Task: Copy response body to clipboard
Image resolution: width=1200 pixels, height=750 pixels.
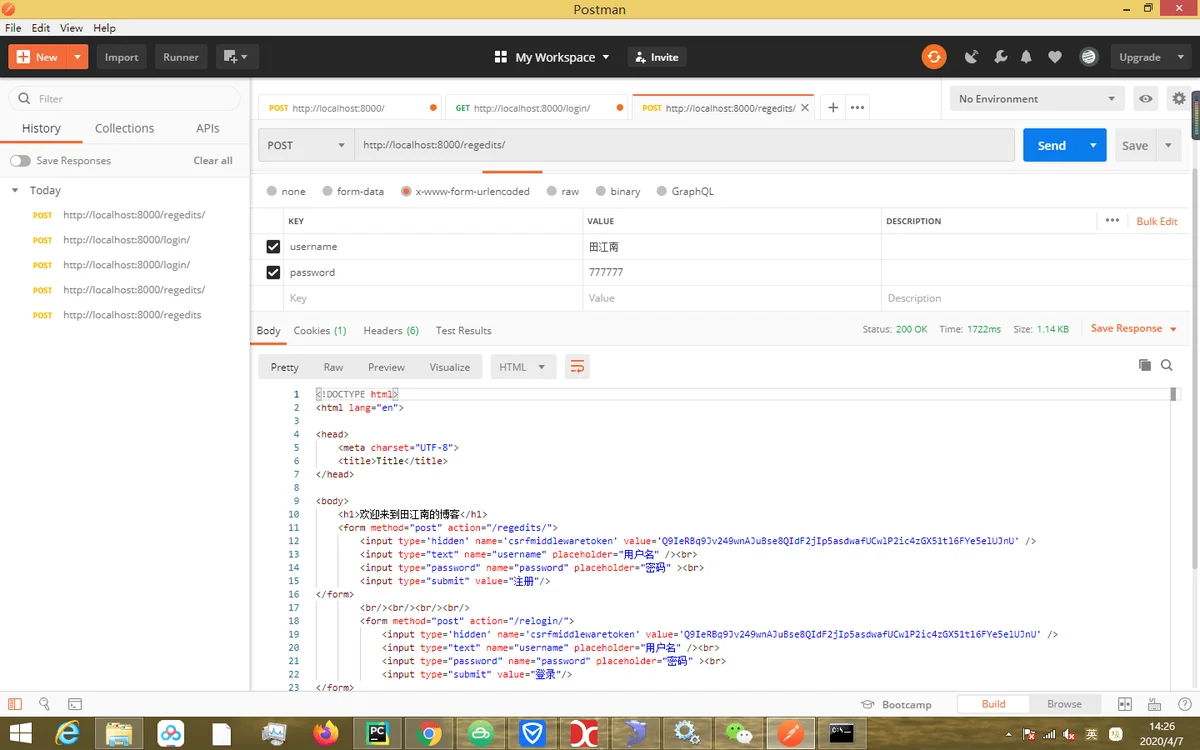Action: [x=1145, y=366]
